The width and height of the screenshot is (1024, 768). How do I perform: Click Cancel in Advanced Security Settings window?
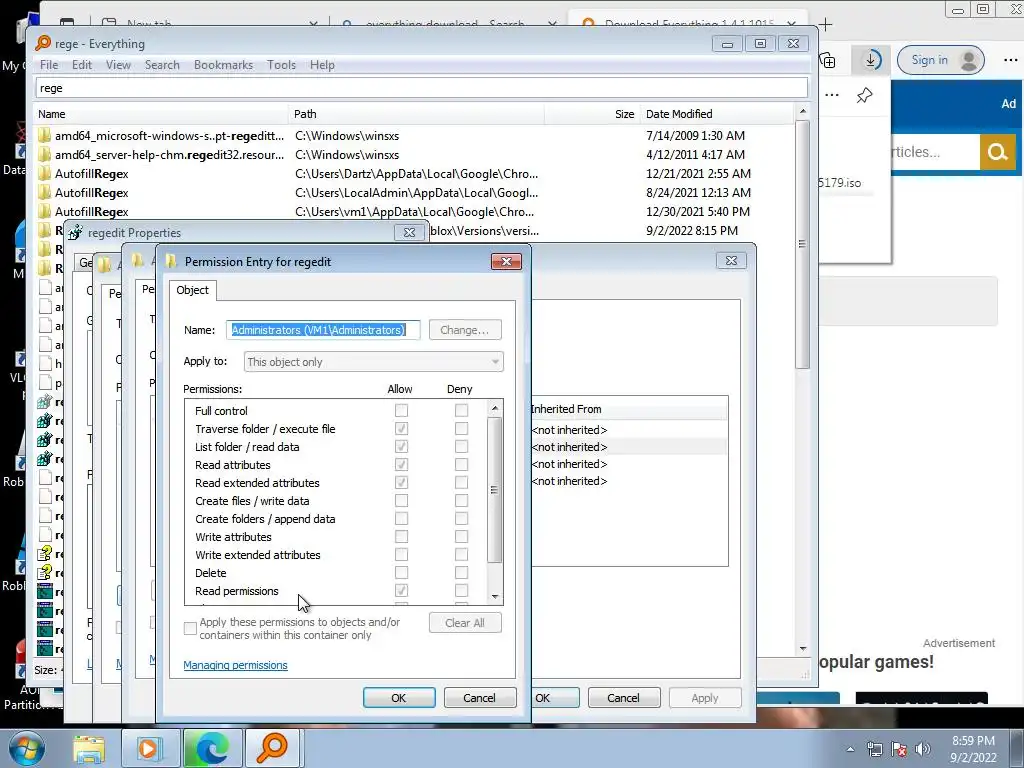pos(624,698)
